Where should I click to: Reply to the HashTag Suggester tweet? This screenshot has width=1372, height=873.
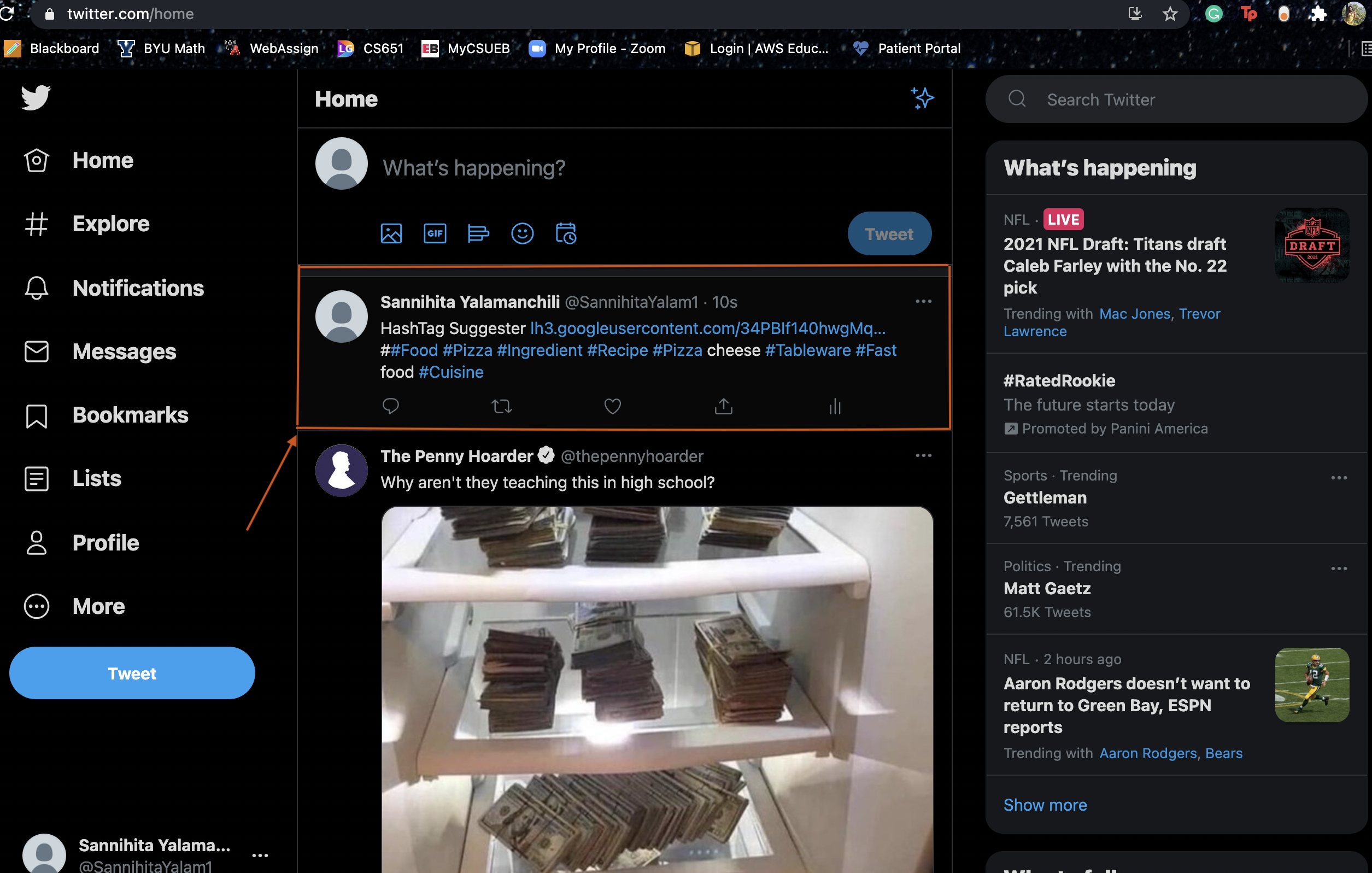[x=390, y=406]
